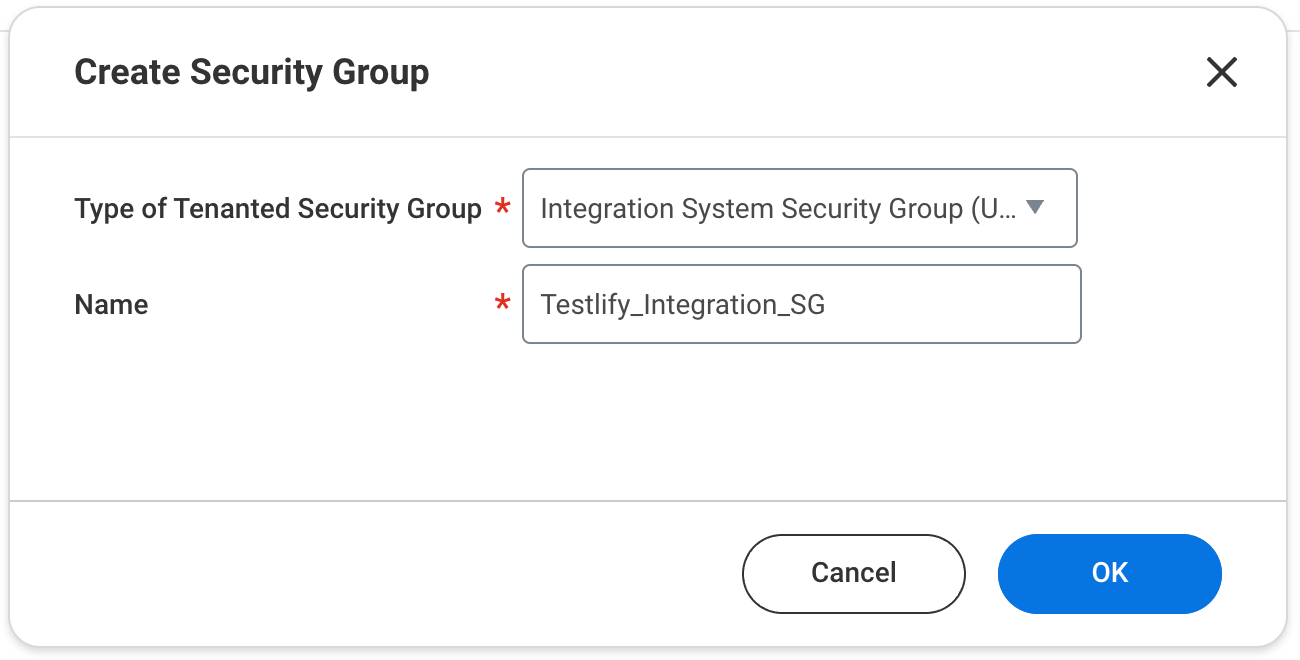
Task: Click the Create Security Group title
Action: (252, 72)
